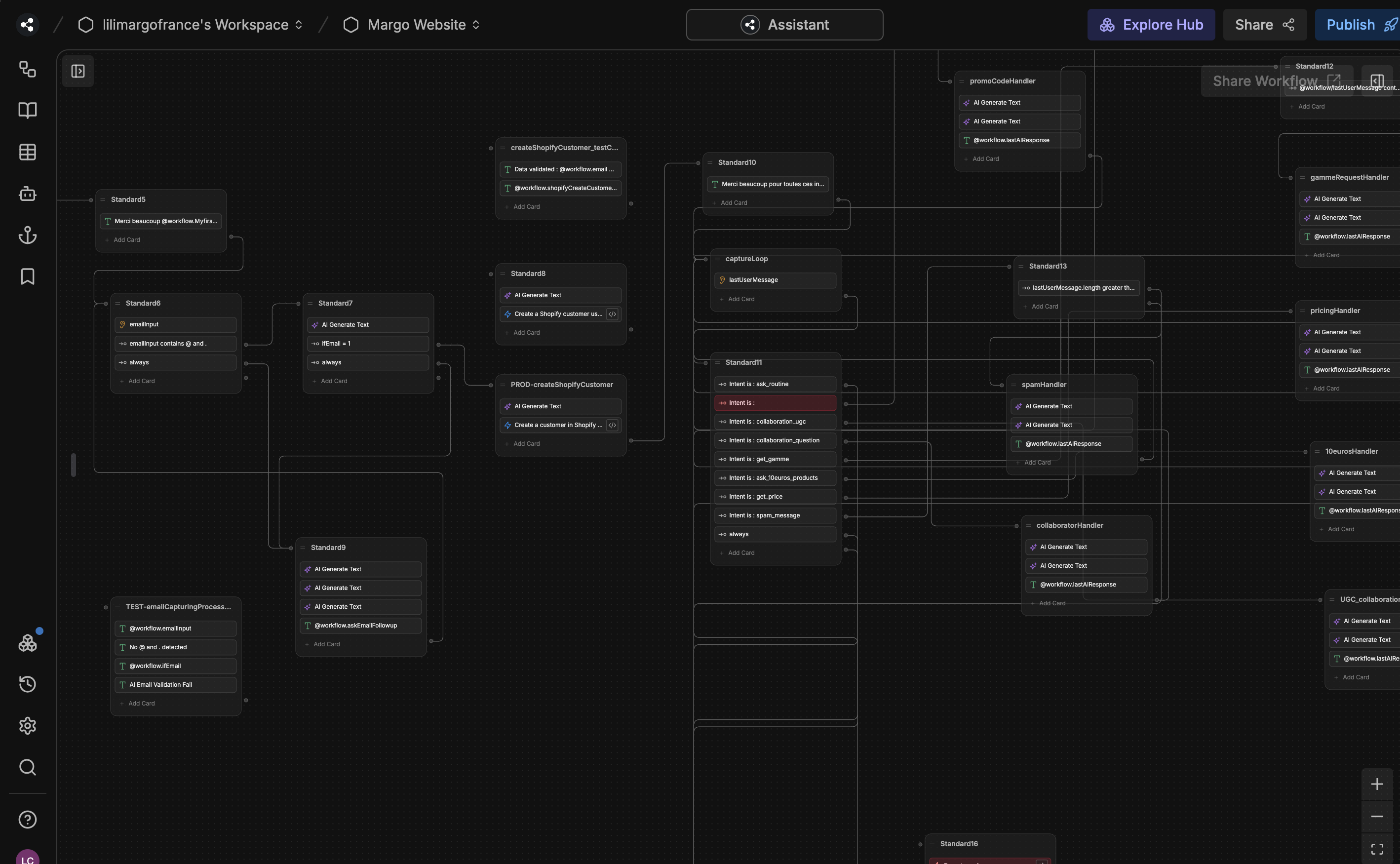Open the Assistant panel button
1400x864 pixels.
coord(784,25)
